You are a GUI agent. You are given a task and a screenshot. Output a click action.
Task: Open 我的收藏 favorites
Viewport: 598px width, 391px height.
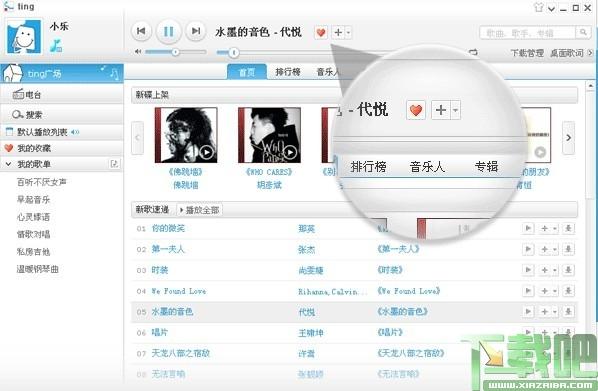[62, 148]
